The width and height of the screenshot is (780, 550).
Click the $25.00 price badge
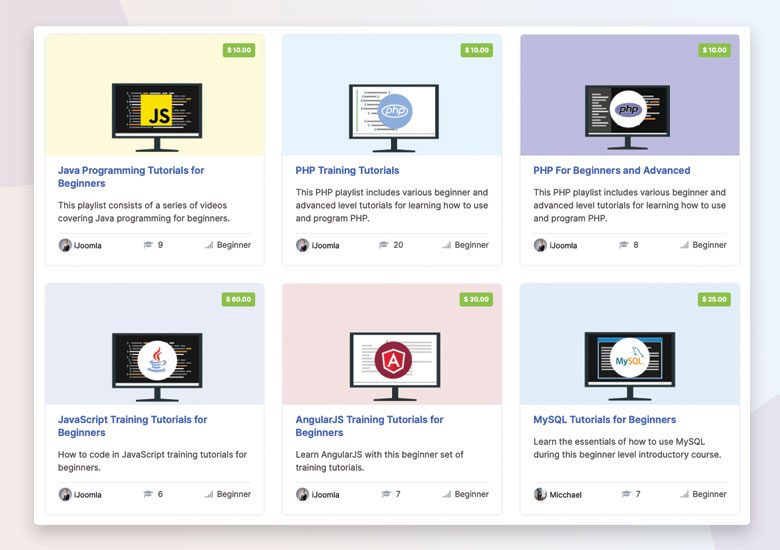click(x=714, y=299)
